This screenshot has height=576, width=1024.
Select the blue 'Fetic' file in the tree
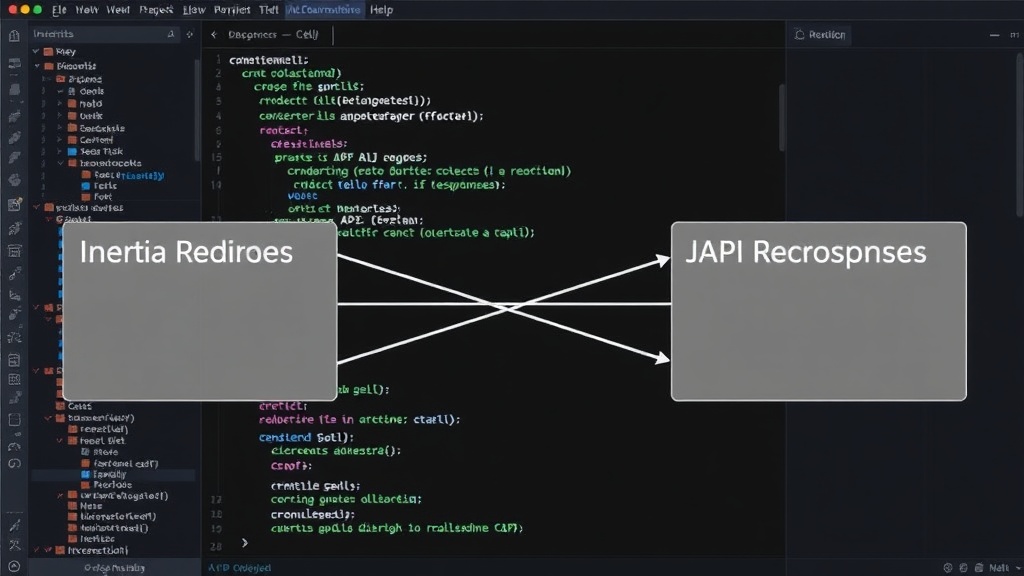click(99, 186)
